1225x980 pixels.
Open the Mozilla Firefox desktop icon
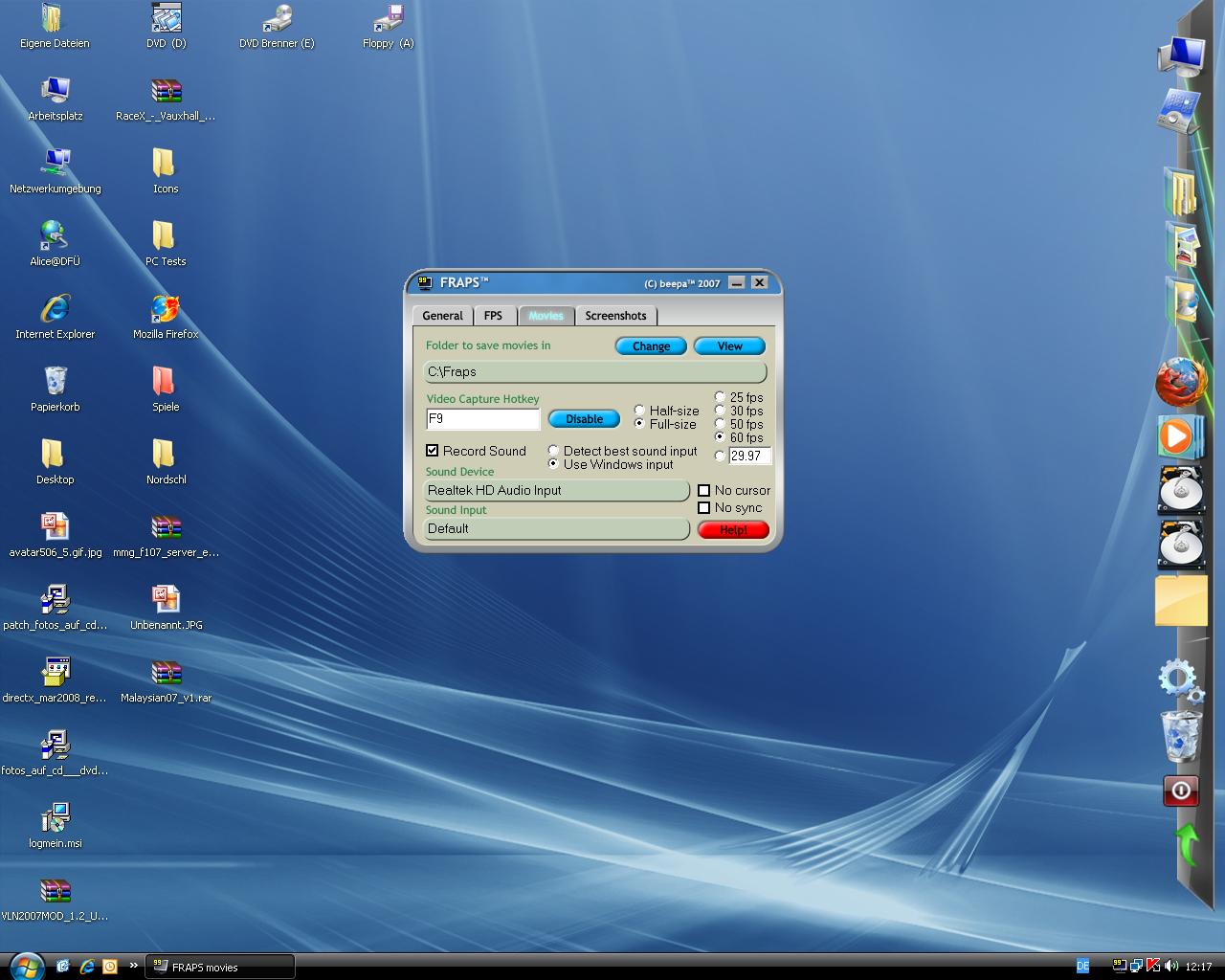166,310
